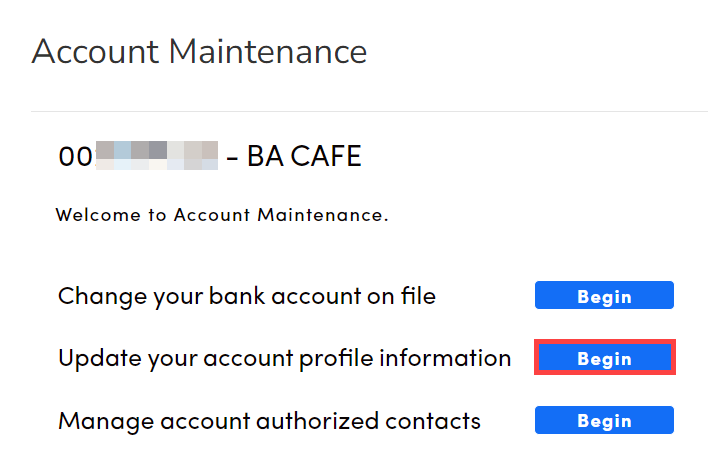
Task: Click 'Manage account authorized contacts' label text
Action: (269, 420)
